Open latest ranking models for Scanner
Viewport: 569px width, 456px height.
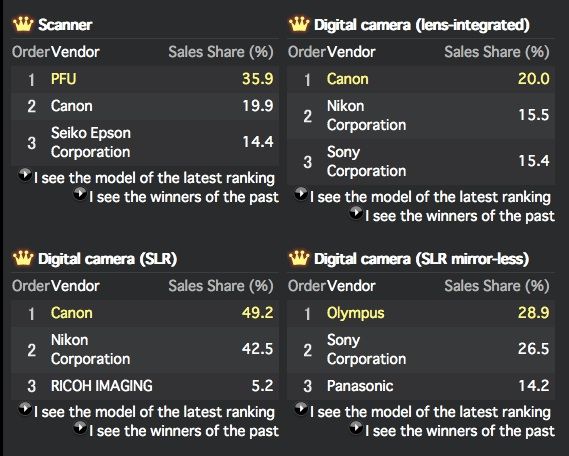coord(154,178)
